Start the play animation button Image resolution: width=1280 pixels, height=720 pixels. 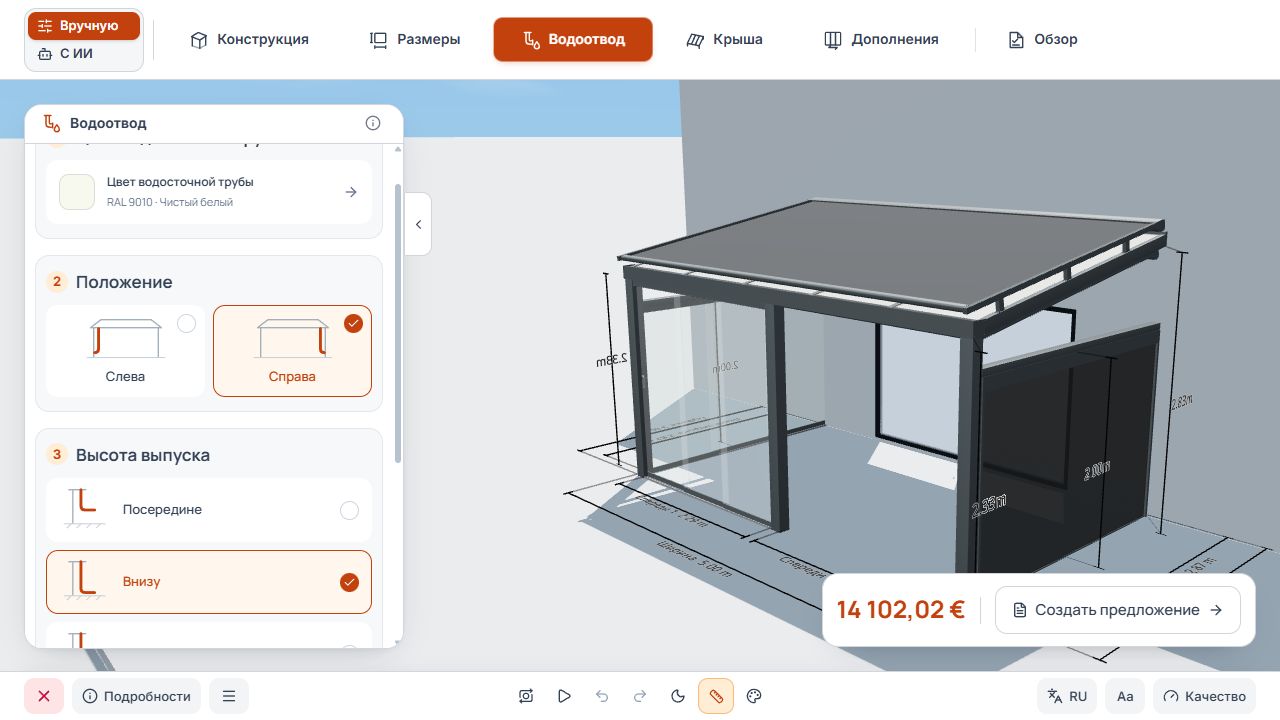[x=564, y=696]
